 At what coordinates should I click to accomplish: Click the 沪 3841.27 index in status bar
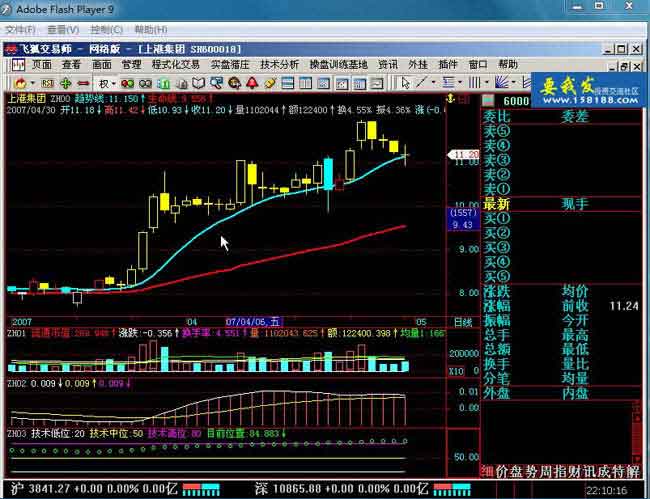pyautogui.click(x=95, y=489)
